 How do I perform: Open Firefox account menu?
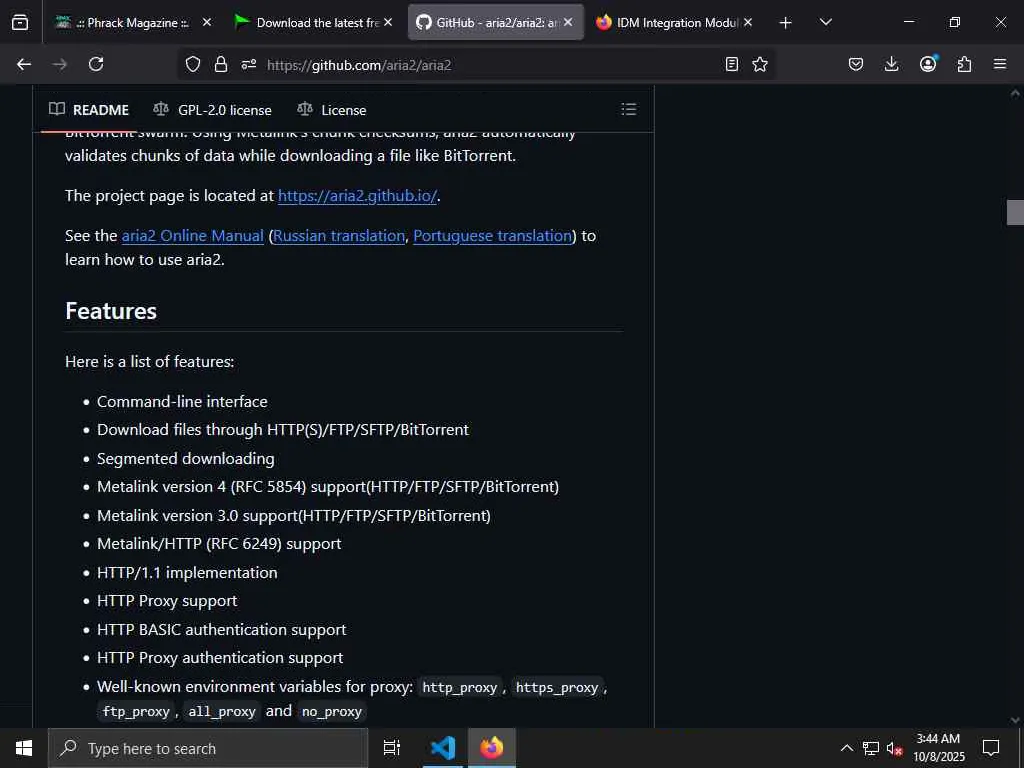[928, 63]
